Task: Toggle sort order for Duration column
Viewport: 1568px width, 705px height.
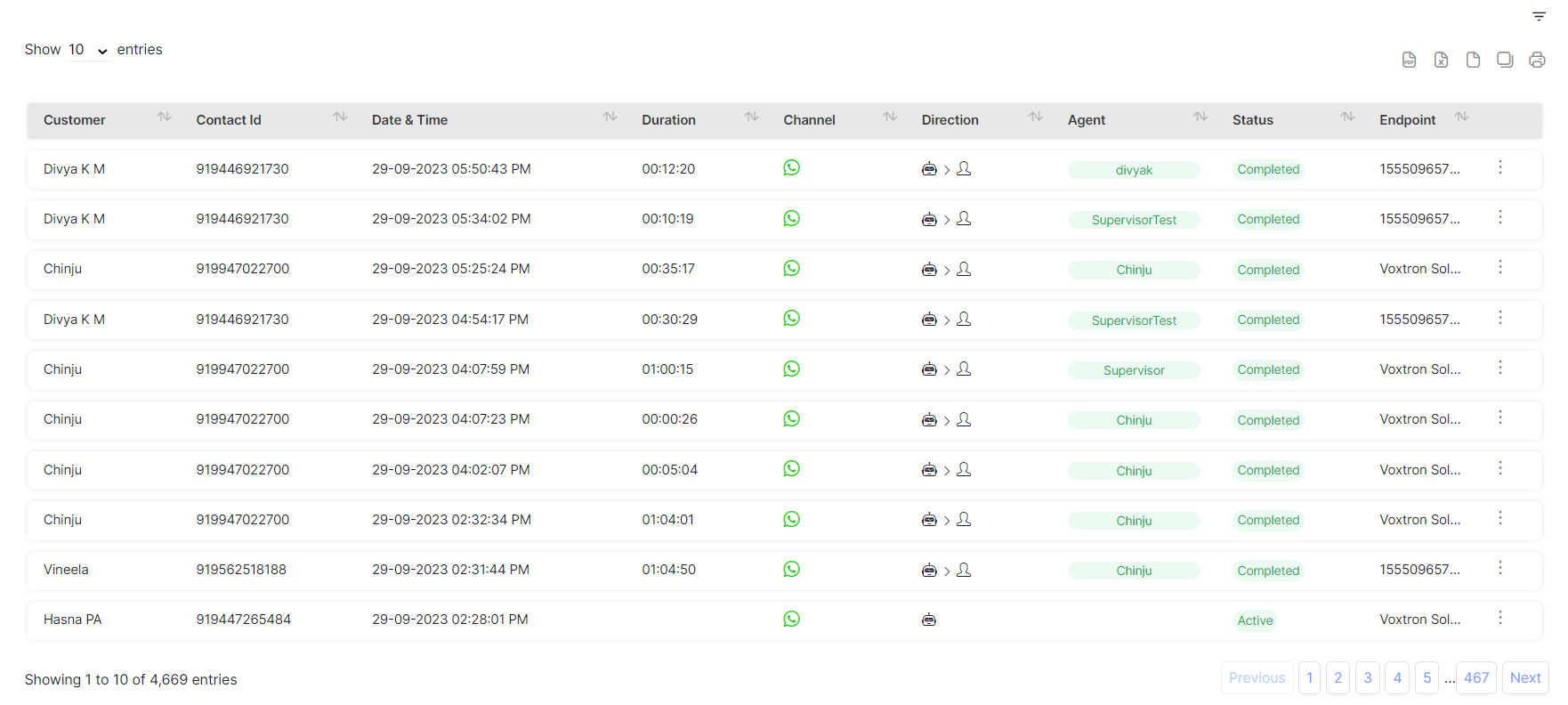Action: coord(751,117)
